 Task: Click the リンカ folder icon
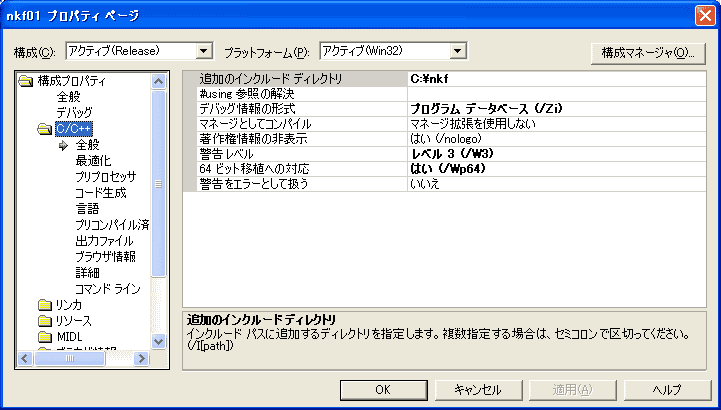pos(45,305)
